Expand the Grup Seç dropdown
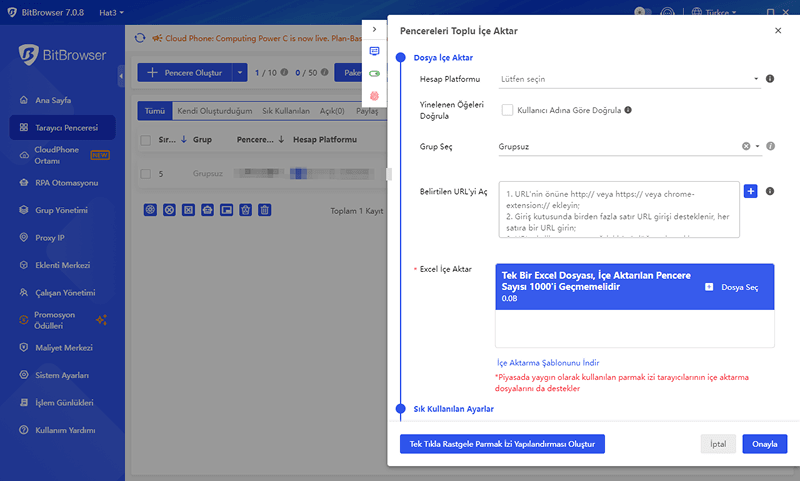This screenshot has height=481, width=800. pos(758,147)
